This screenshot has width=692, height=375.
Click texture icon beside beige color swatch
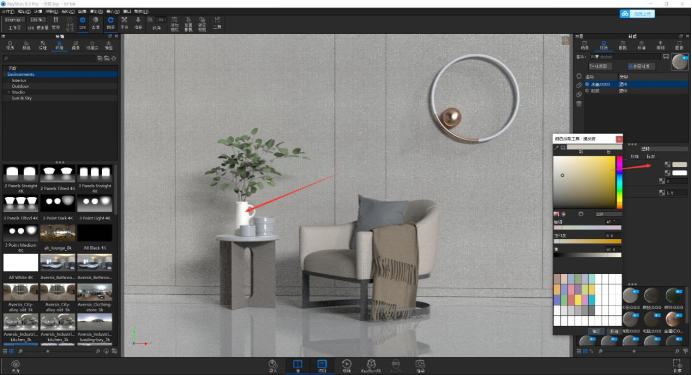tap(667, 165)
